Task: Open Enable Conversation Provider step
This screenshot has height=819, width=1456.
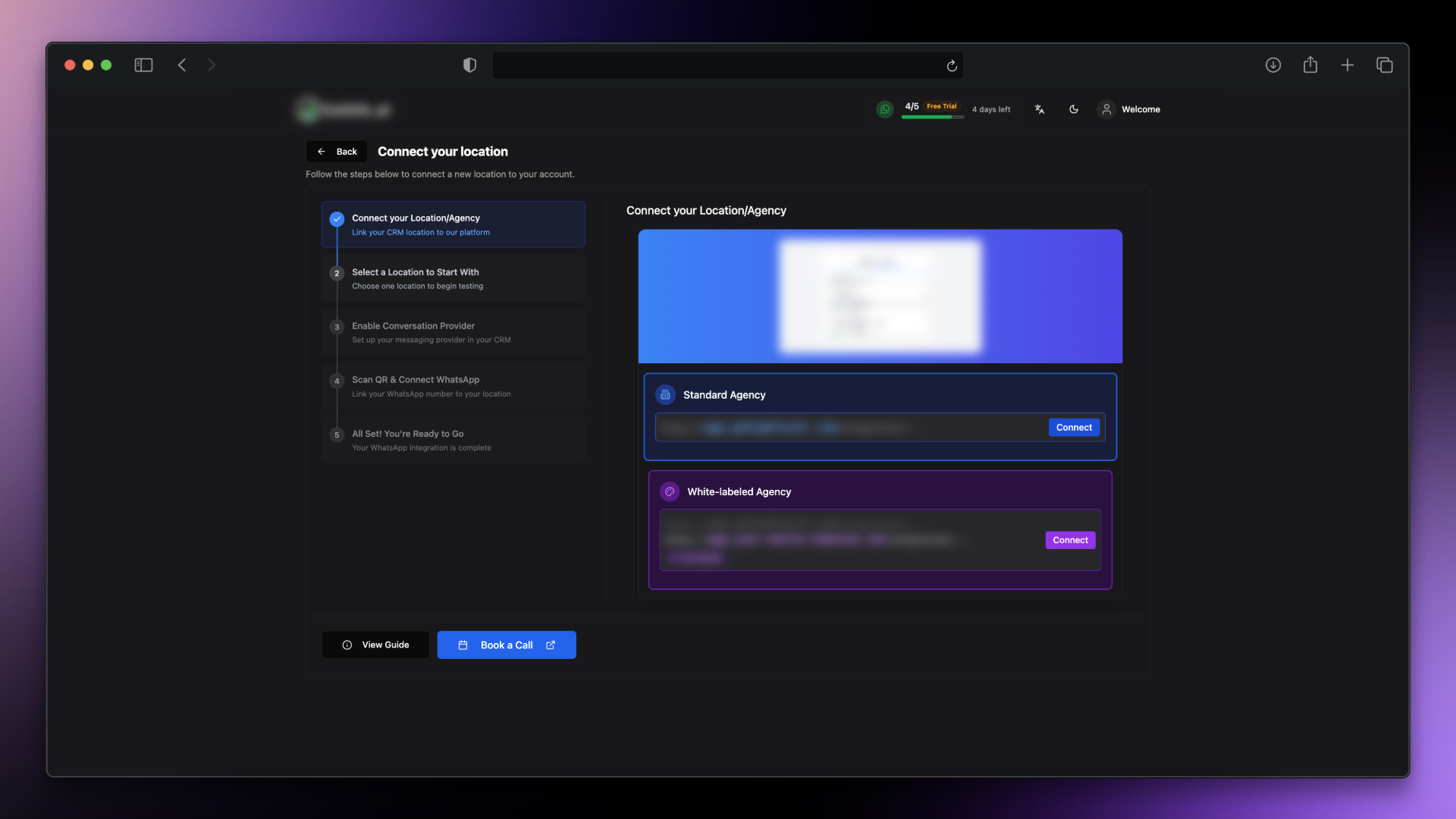Action: pos(453,332)
